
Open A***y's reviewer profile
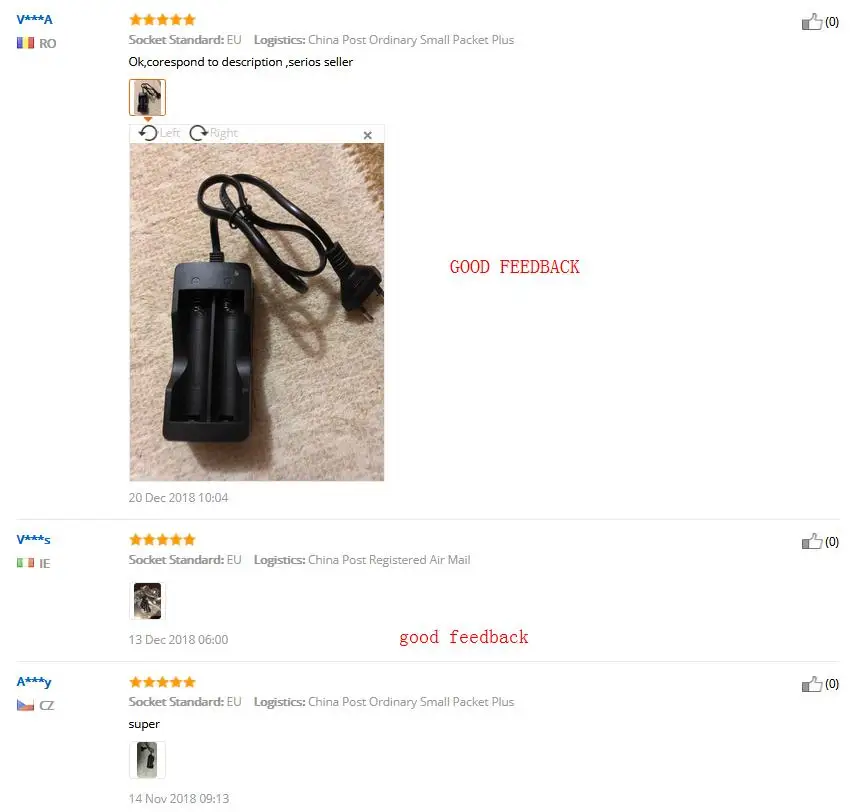click(x=34, y=681)
